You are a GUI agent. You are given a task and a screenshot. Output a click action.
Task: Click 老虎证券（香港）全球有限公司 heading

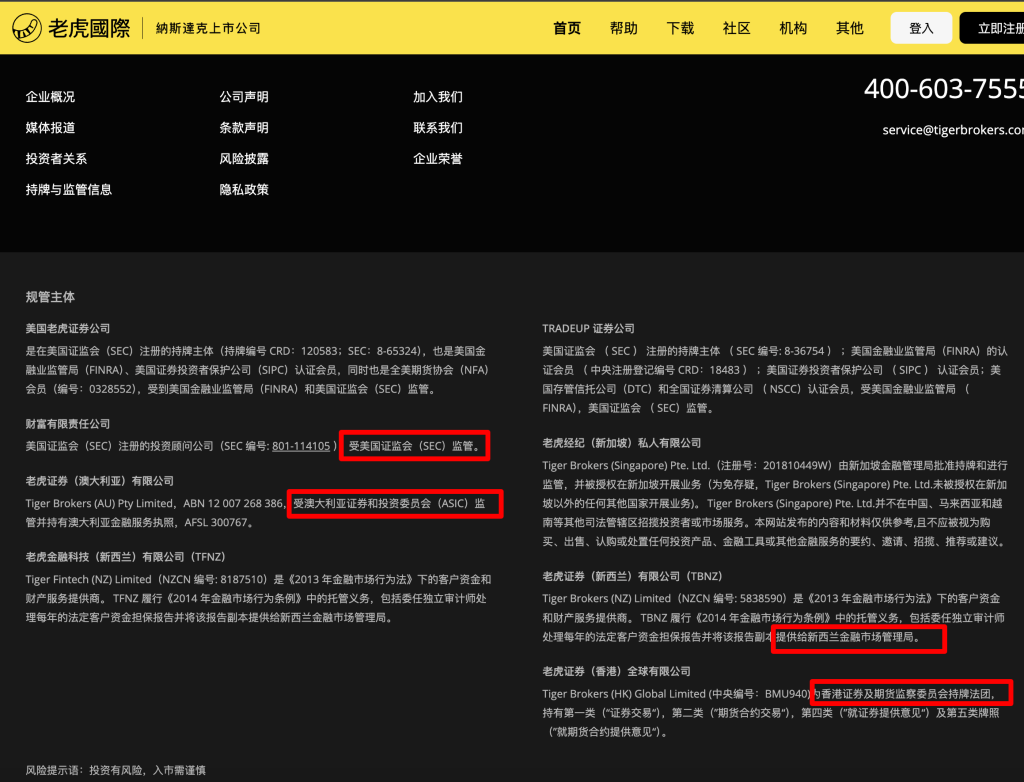tap(616, 672)
